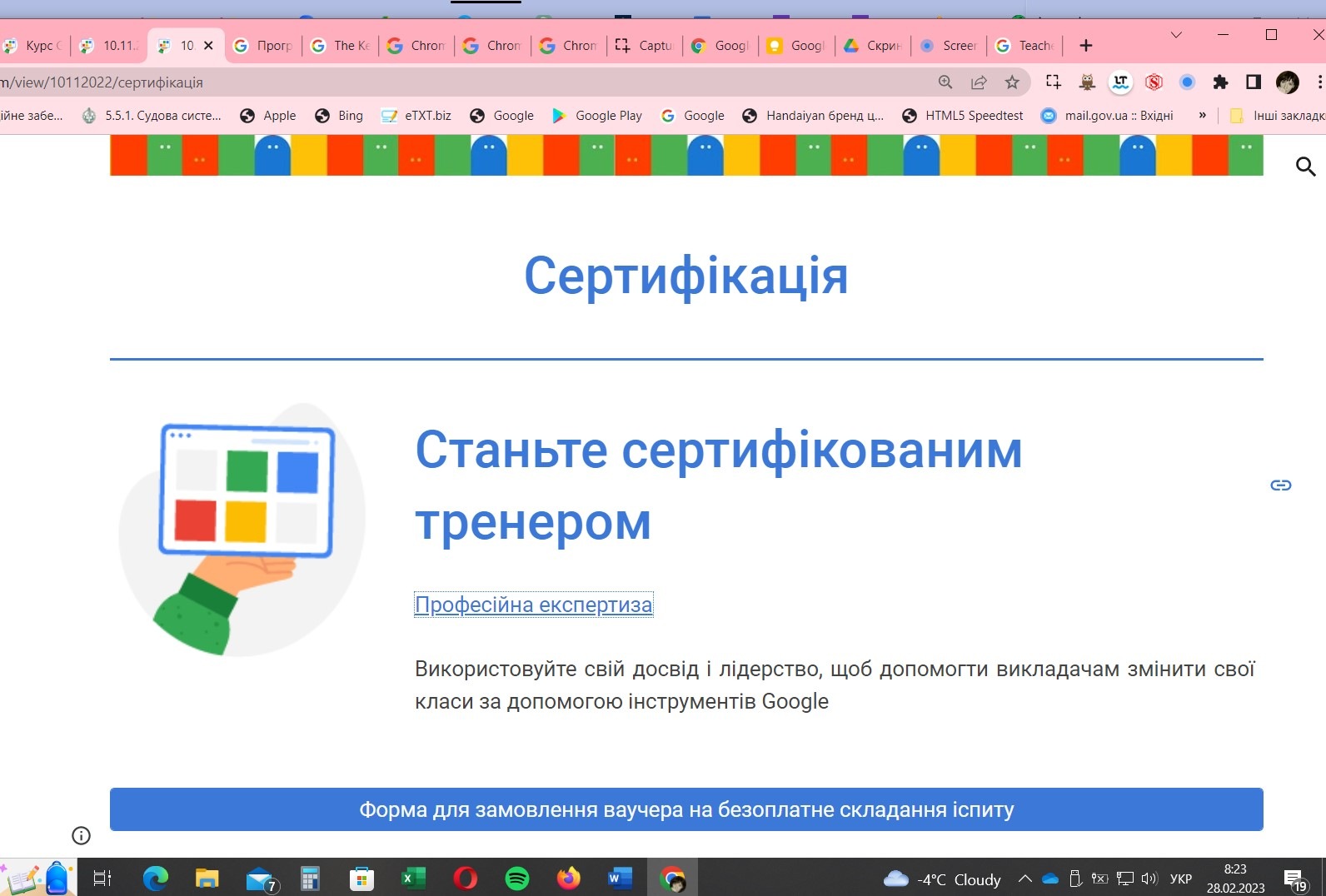Open the Професійна експертиза link
The height and width of the screenshot is (896, 1326).
pos(533,605)
